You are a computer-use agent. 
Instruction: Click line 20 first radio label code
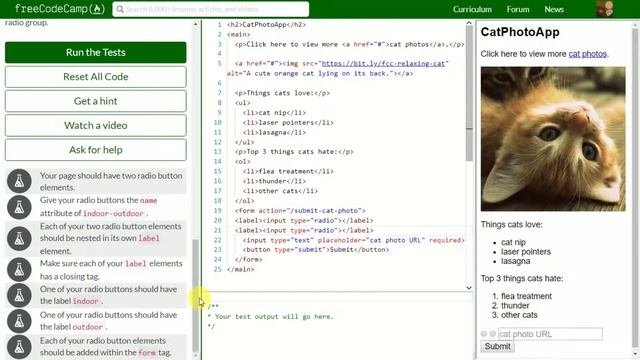(304, 220)
